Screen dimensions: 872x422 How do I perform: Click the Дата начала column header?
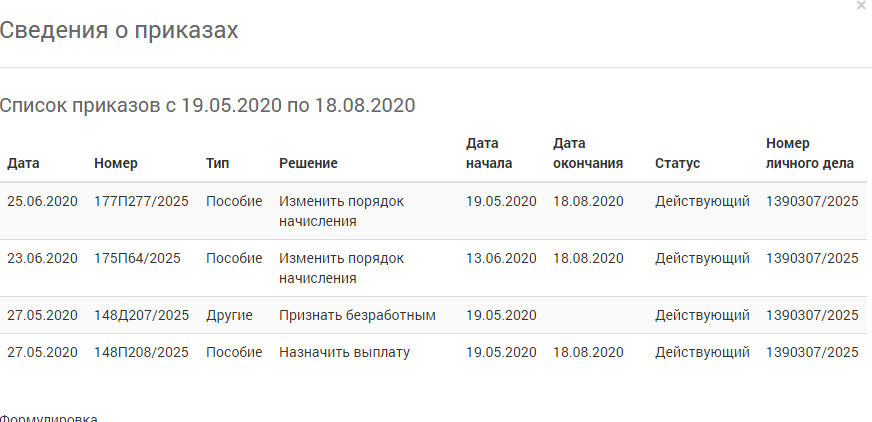pyautogui.click(x=489, y=153)
